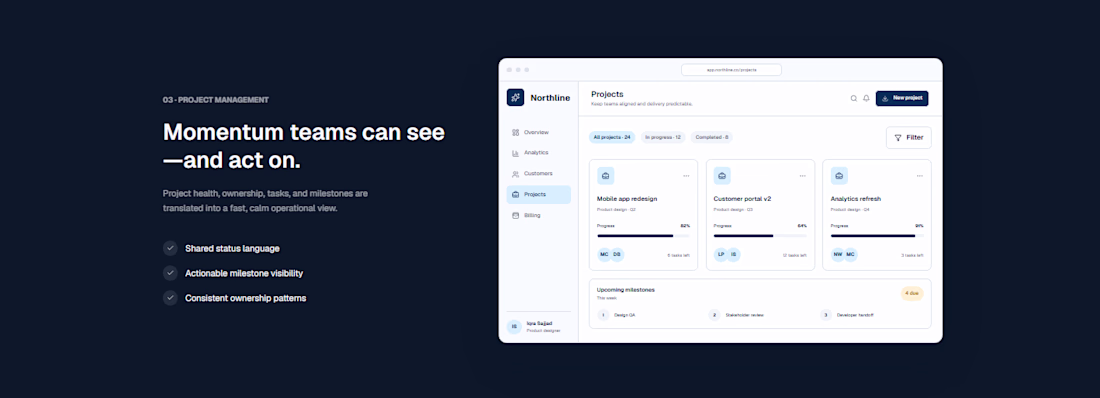Click the Analytics sidebar chart icon
The image size is (1100, 398).
516,153
